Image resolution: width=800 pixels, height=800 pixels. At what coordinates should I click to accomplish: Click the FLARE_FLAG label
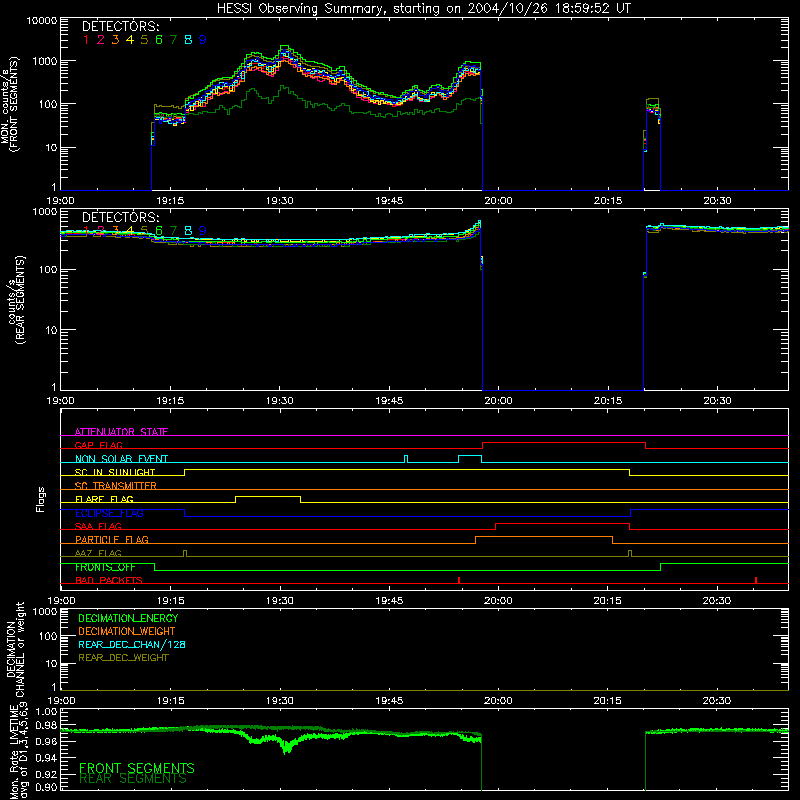104,499
